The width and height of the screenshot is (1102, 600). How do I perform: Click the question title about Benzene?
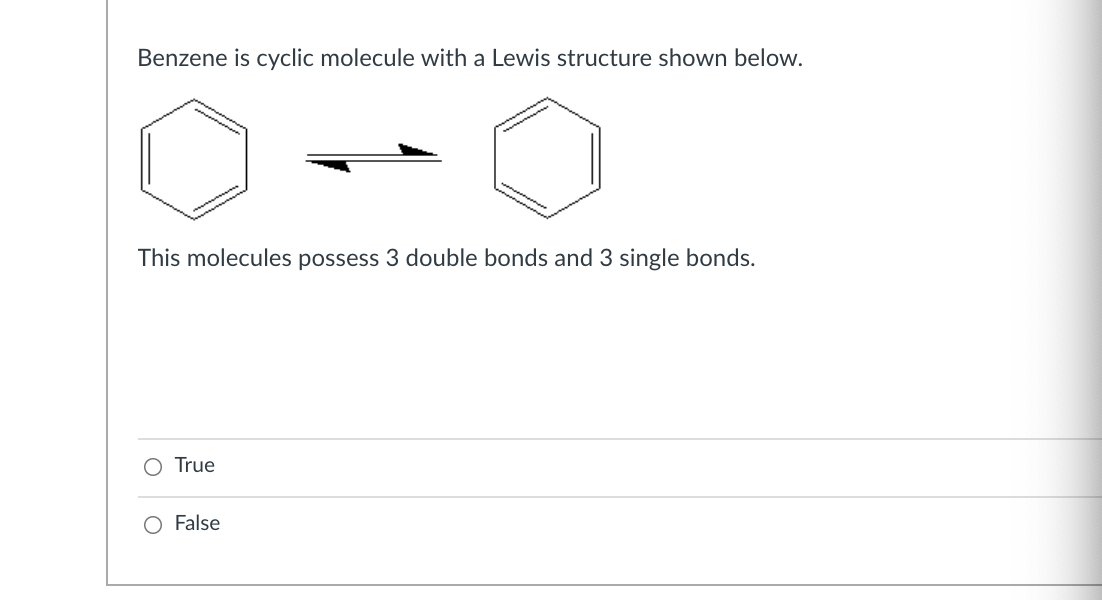pos(470,58)
